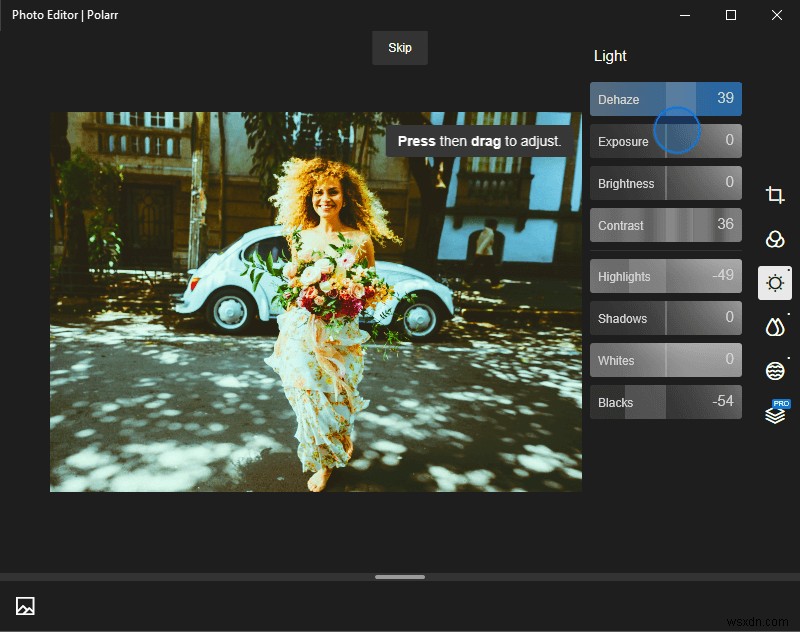Click the Blacks slider
800x632 pixels.
(x=665, y=402)
